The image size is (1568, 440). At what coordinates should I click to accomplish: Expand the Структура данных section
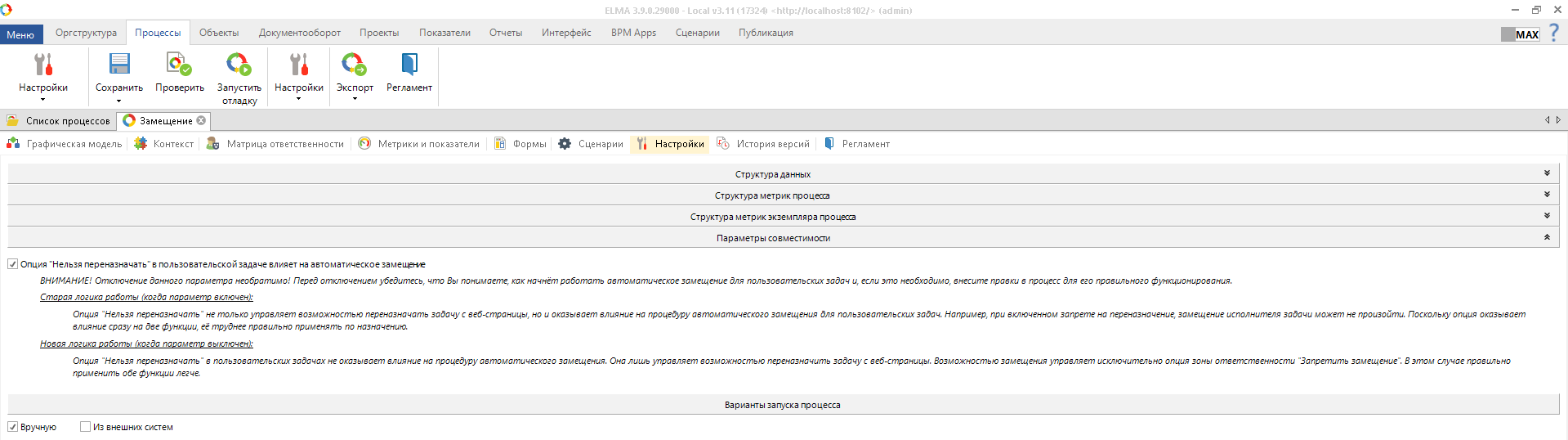1547,173
